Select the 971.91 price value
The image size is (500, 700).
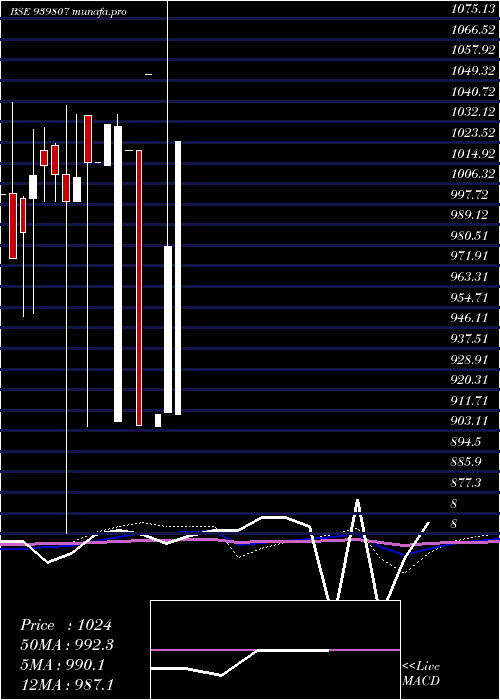(x=470, y=256)
